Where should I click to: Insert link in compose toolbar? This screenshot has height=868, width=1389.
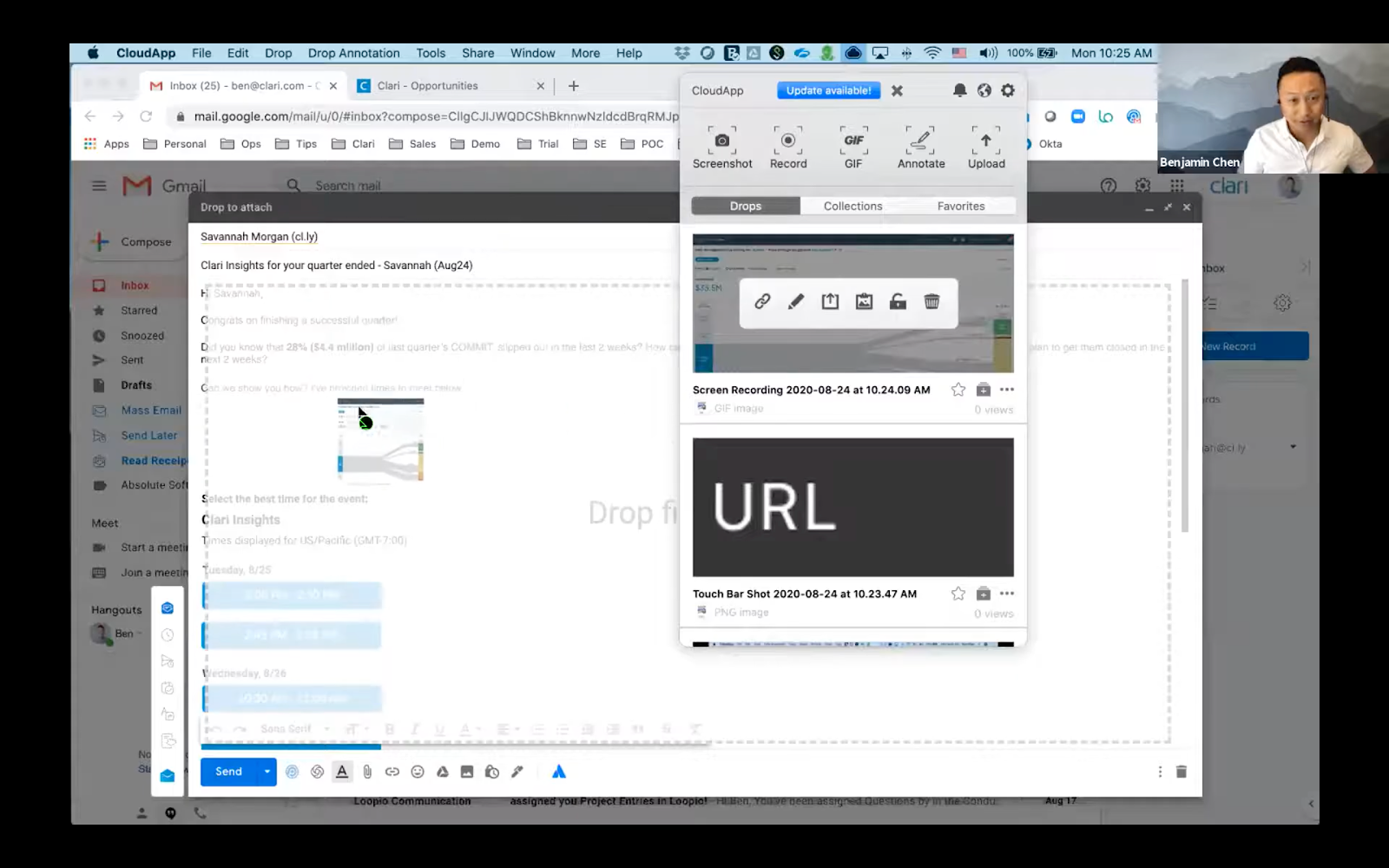tap(392, 772)
